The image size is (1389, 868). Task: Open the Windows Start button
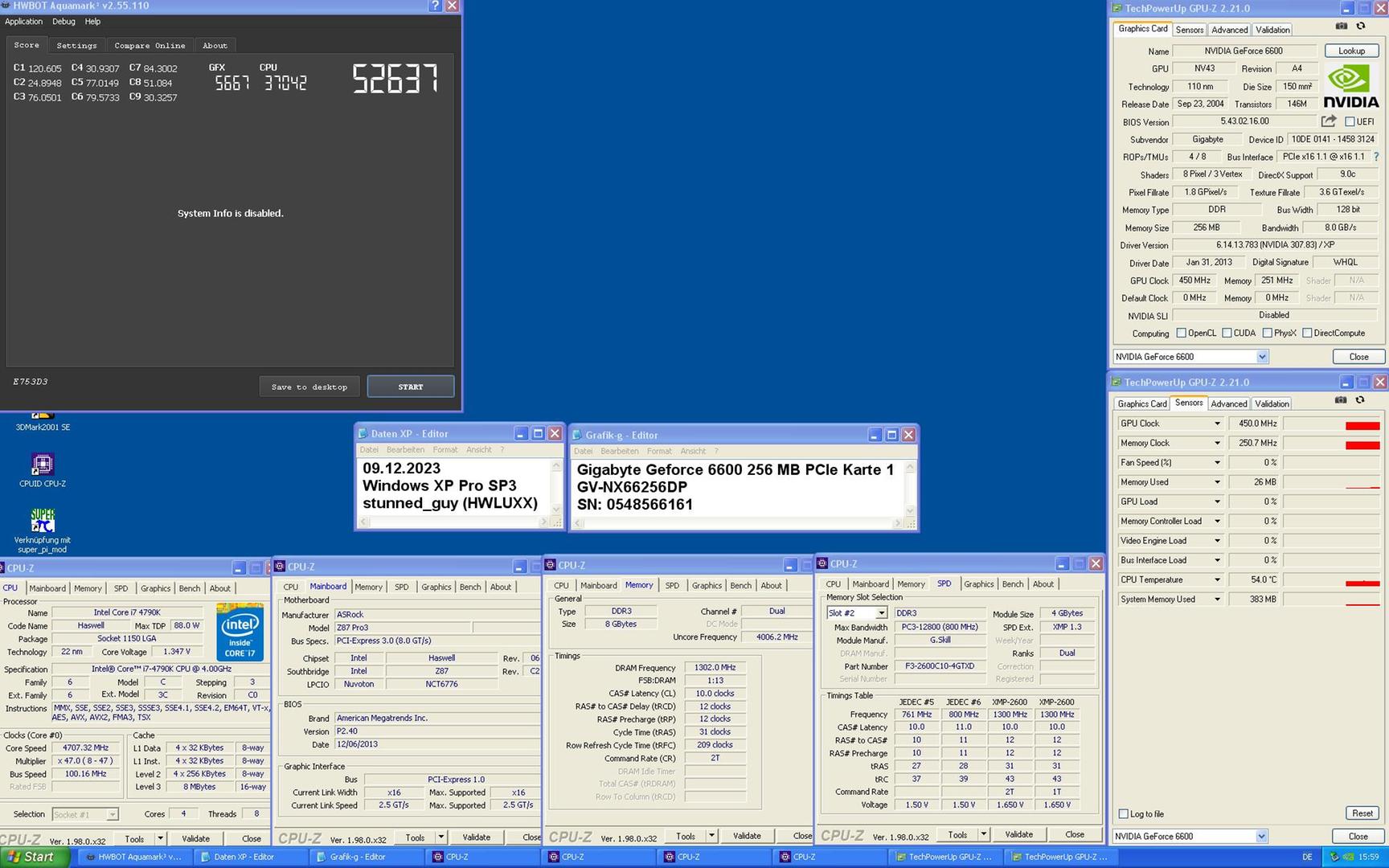coord(35,857)
